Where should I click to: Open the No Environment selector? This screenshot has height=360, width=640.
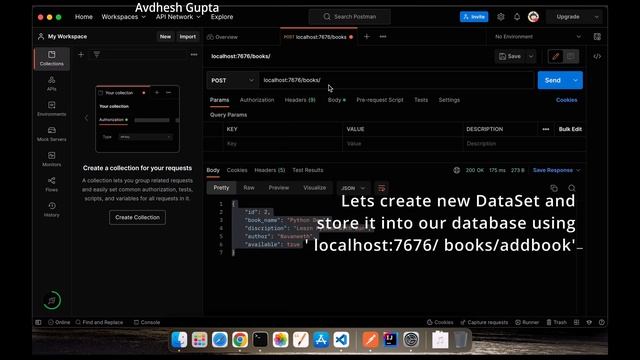pyautogui.click(x=537, y=37)
